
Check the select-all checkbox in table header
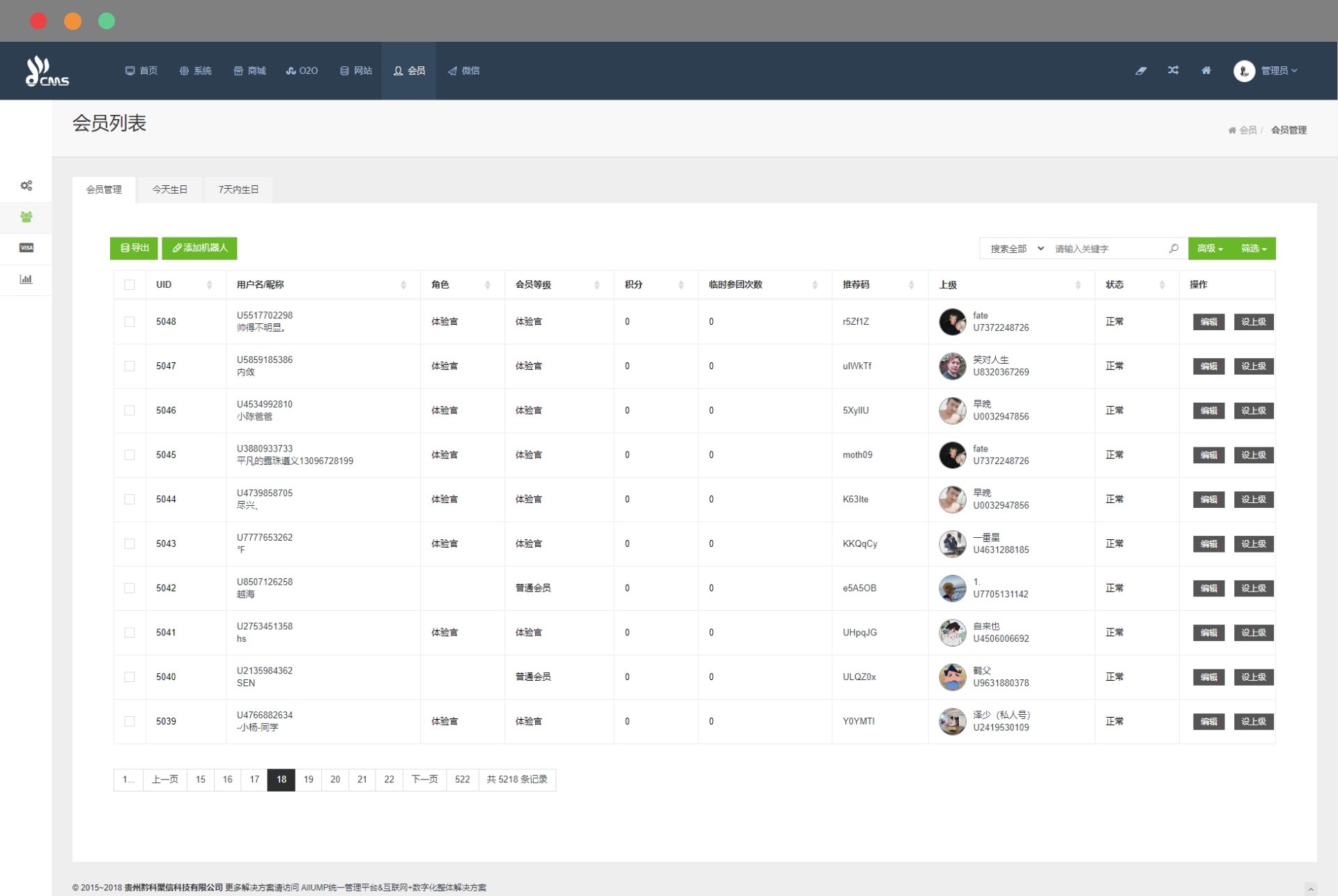[x=130, y=284]
